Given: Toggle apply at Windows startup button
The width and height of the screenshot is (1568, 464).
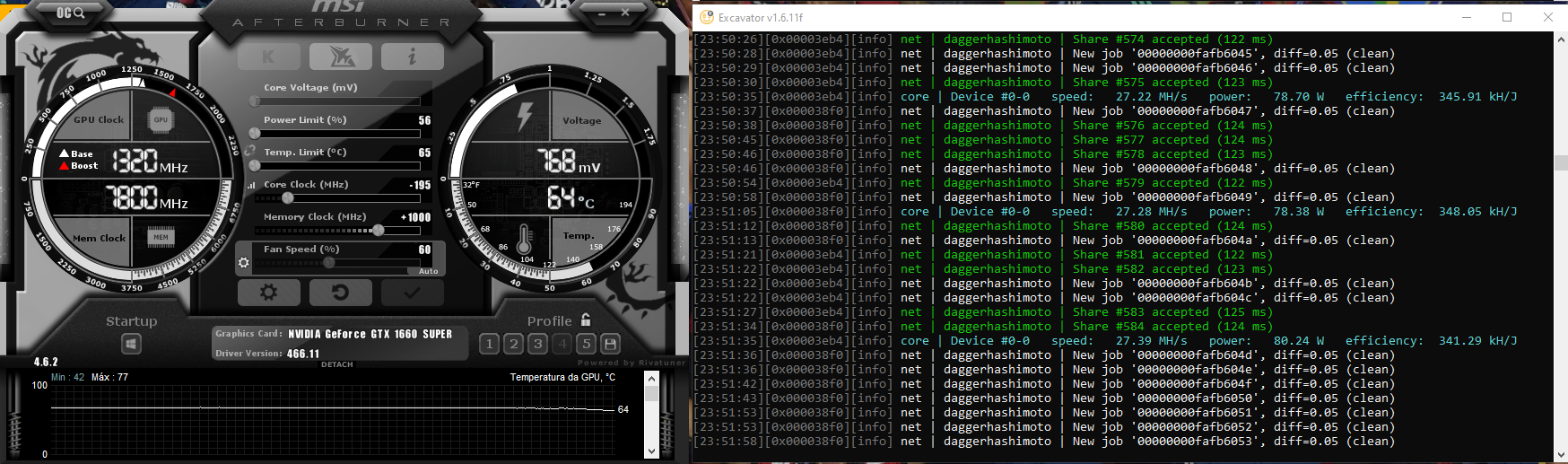Looking at the screenshot, I should (131, 344).
